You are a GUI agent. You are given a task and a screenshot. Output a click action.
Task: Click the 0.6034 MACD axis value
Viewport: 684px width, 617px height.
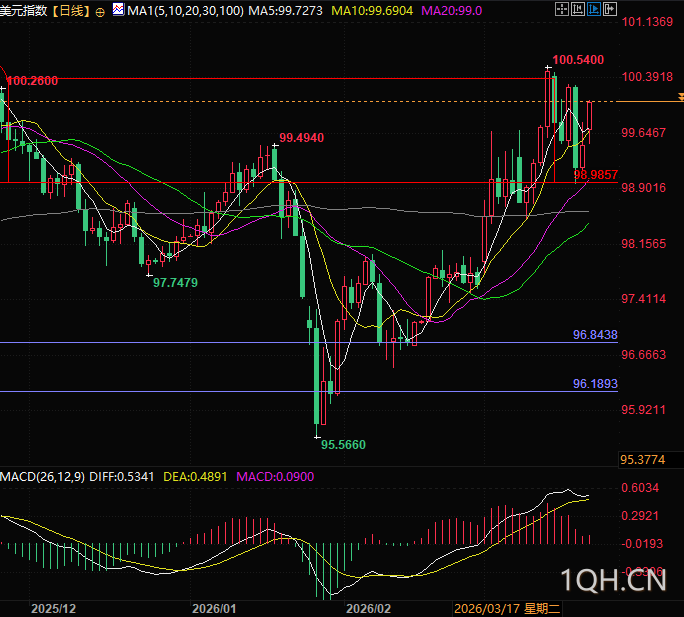tap(640, 488)
